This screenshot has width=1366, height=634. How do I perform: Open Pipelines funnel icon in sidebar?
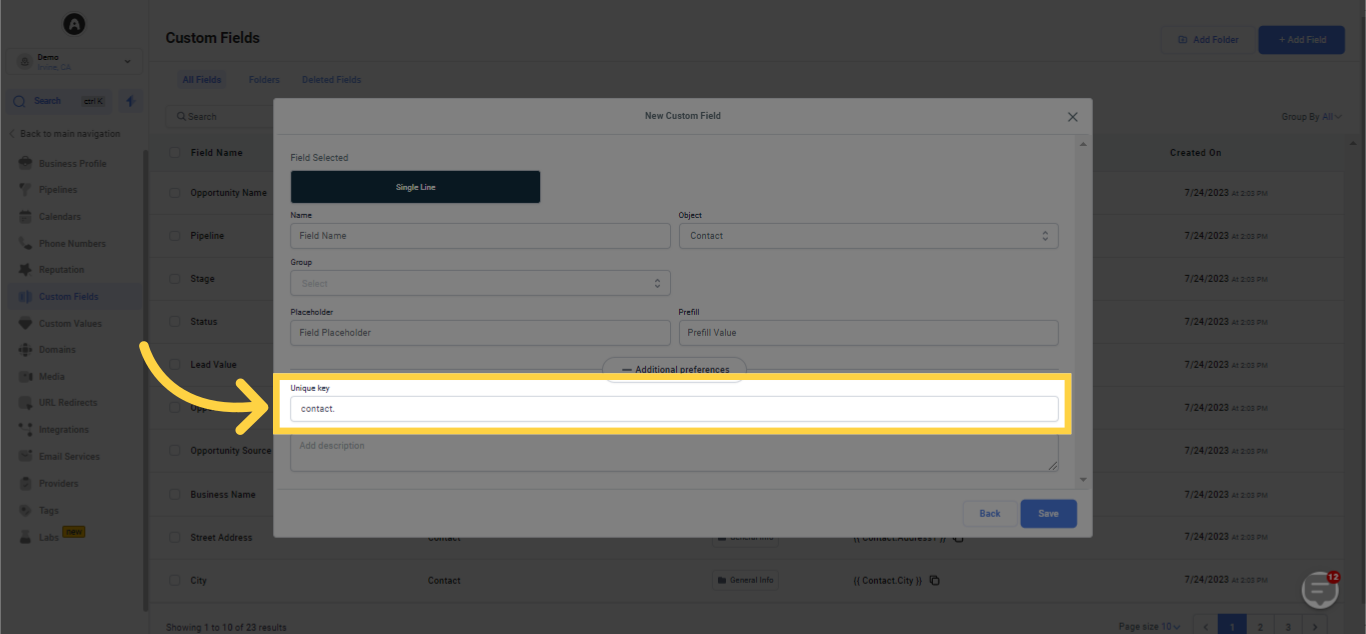tap(25, 190)
